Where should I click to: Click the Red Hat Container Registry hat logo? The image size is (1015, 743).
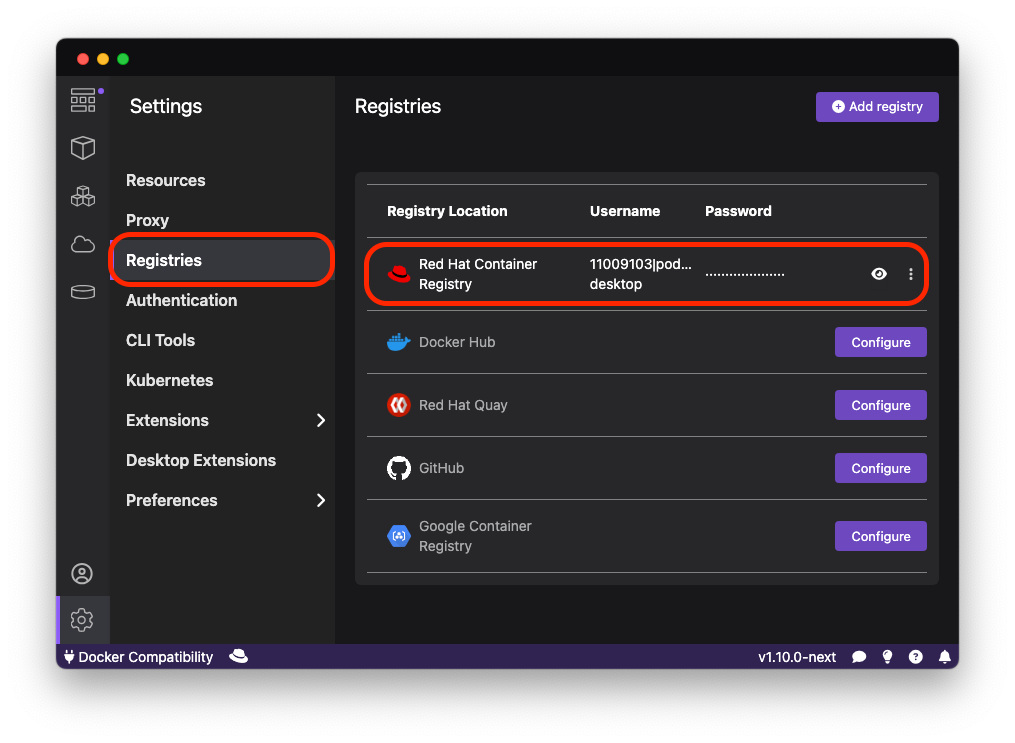[x=399, y=274]
